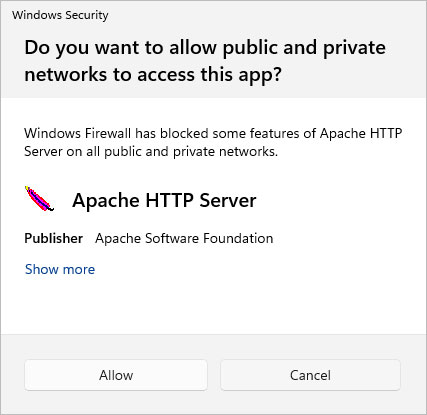Dismiss dialog using the Cancel button
Viewport: 427px width, 415px height.
(x=310, y=375)
